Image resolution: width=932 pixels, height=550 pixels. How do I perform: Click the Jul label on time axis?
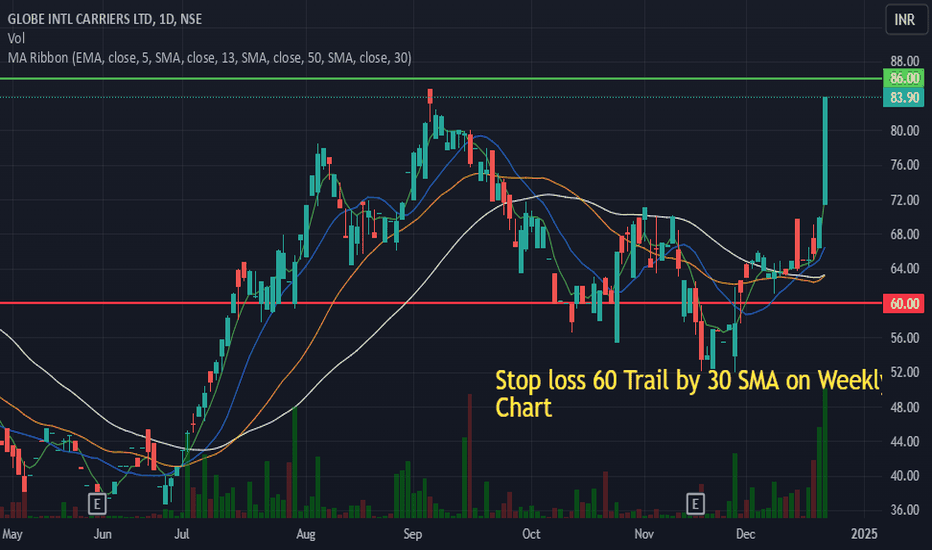tap(182, 534)
